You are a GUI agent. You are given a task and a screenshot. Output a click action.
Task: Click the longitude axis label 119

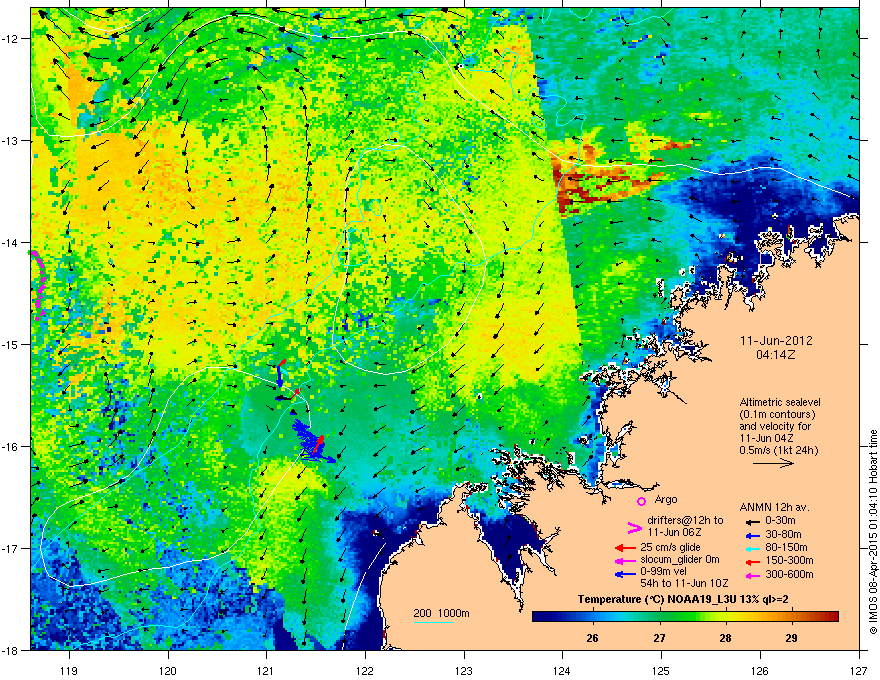(70, 670)
